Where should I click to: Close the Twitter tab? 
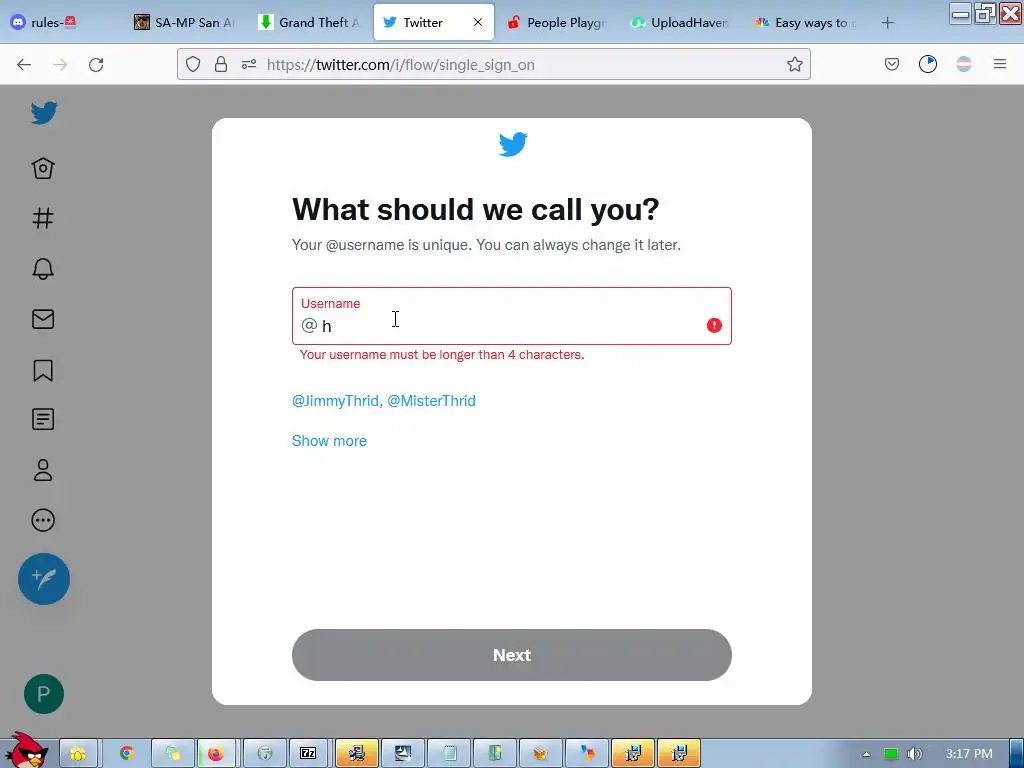tap(478, 22)
